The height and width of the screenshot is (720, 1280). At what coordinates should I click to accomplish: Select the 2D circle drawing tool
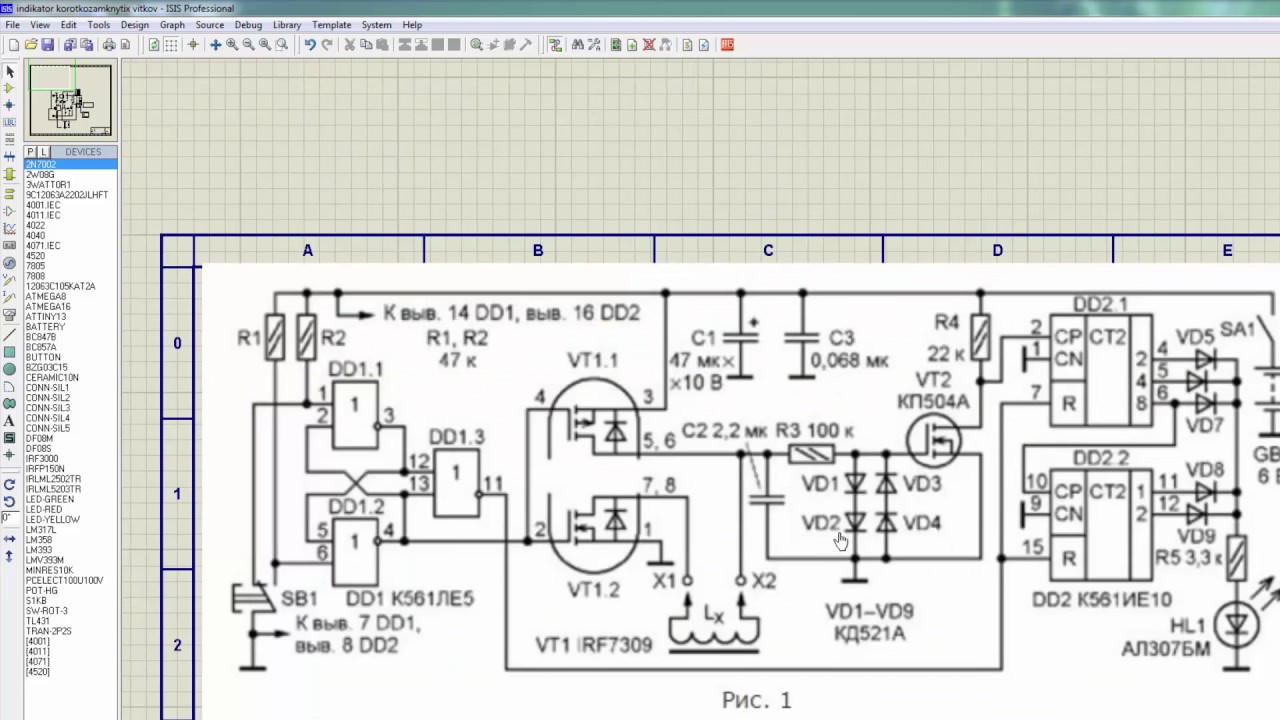point(10,367)
